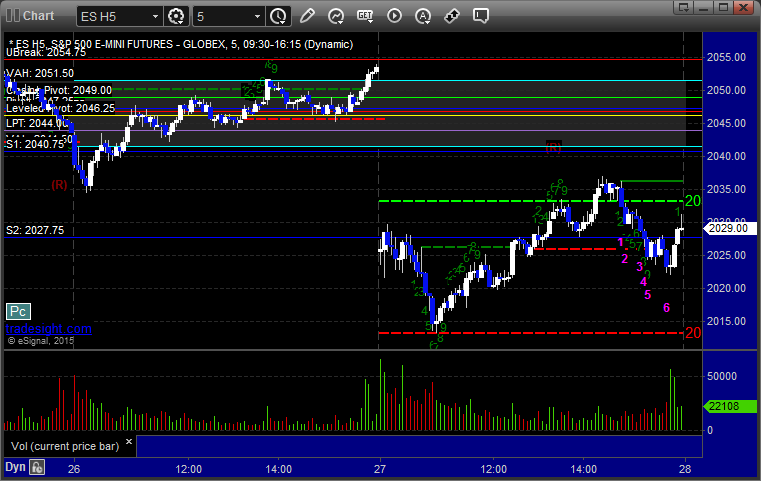This screenshot has height=481, width=761.
Task: Click the green 20 upper band label
Action: click(693, 200)
